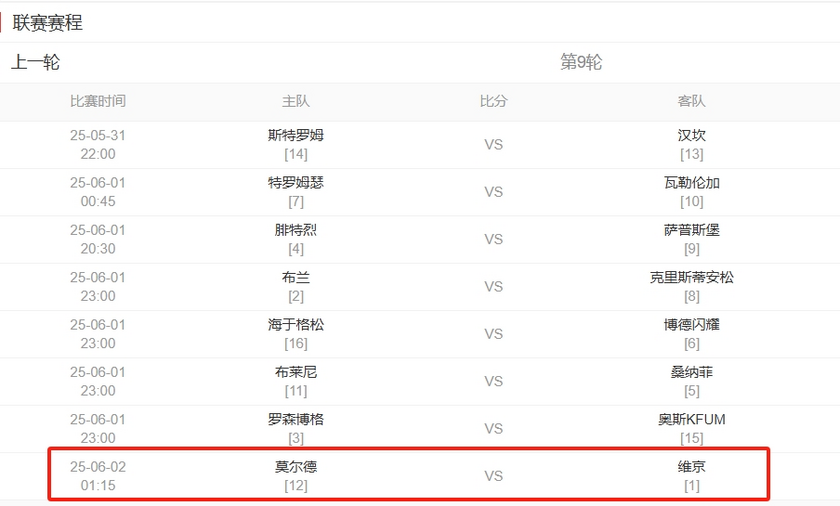Open away team 汉坎
This screenshot has width=840, height=506.
(x=692, y=135)
